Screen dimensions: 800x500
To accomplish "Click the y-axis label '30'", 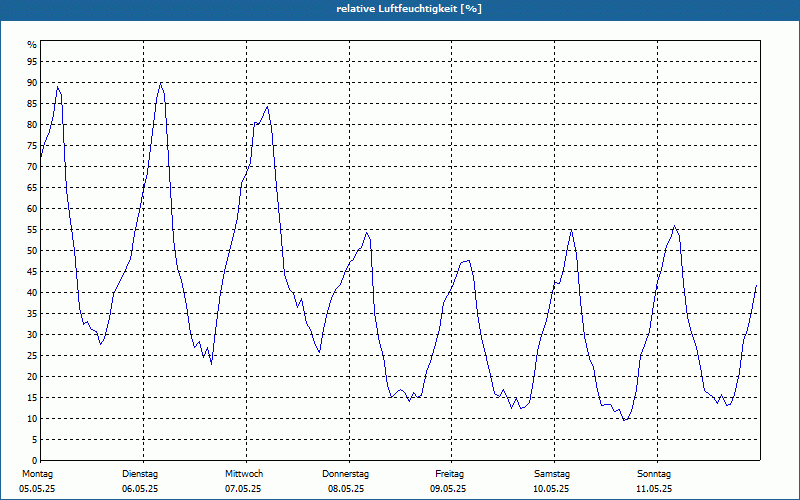I will (x=32, y=335).
